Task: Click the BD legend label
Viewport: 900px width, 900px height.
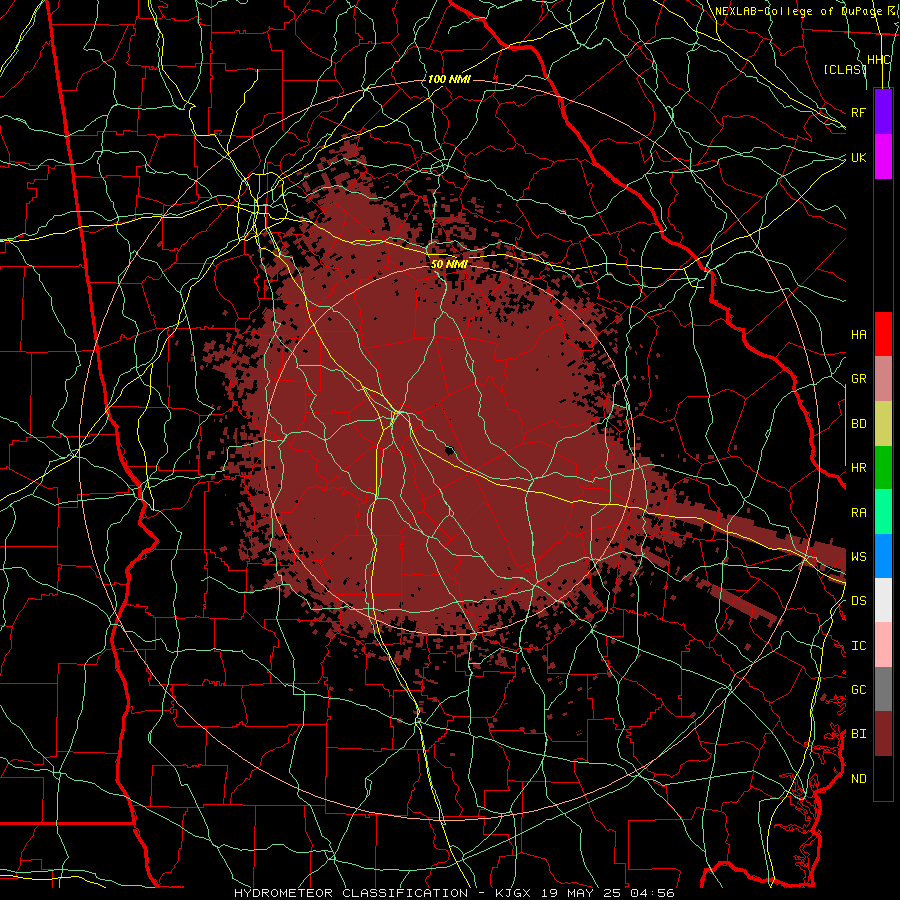Action: pyautogui.click(x=858, y=424)
